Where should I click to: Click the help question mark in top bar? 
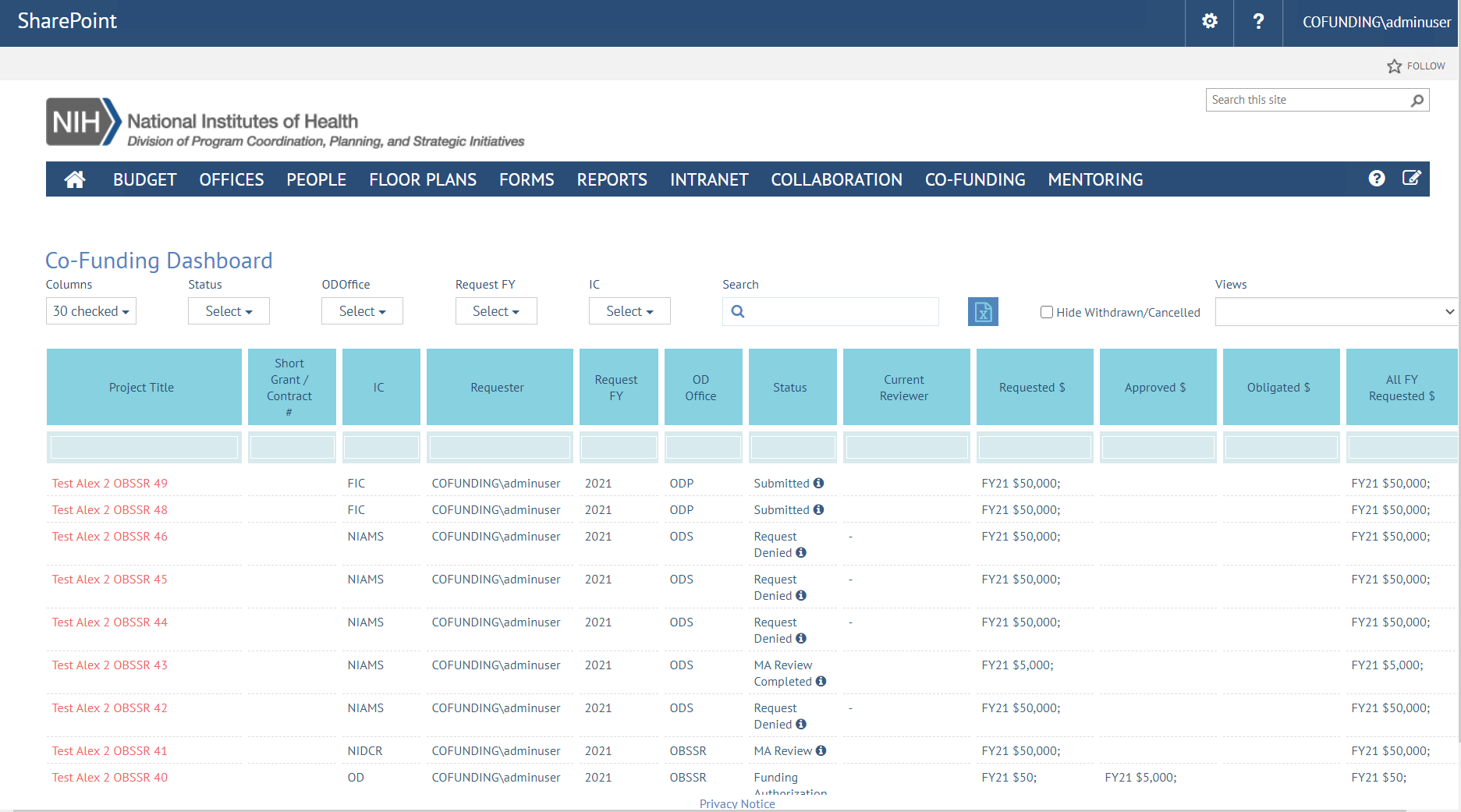click(x=1258, y=22)
